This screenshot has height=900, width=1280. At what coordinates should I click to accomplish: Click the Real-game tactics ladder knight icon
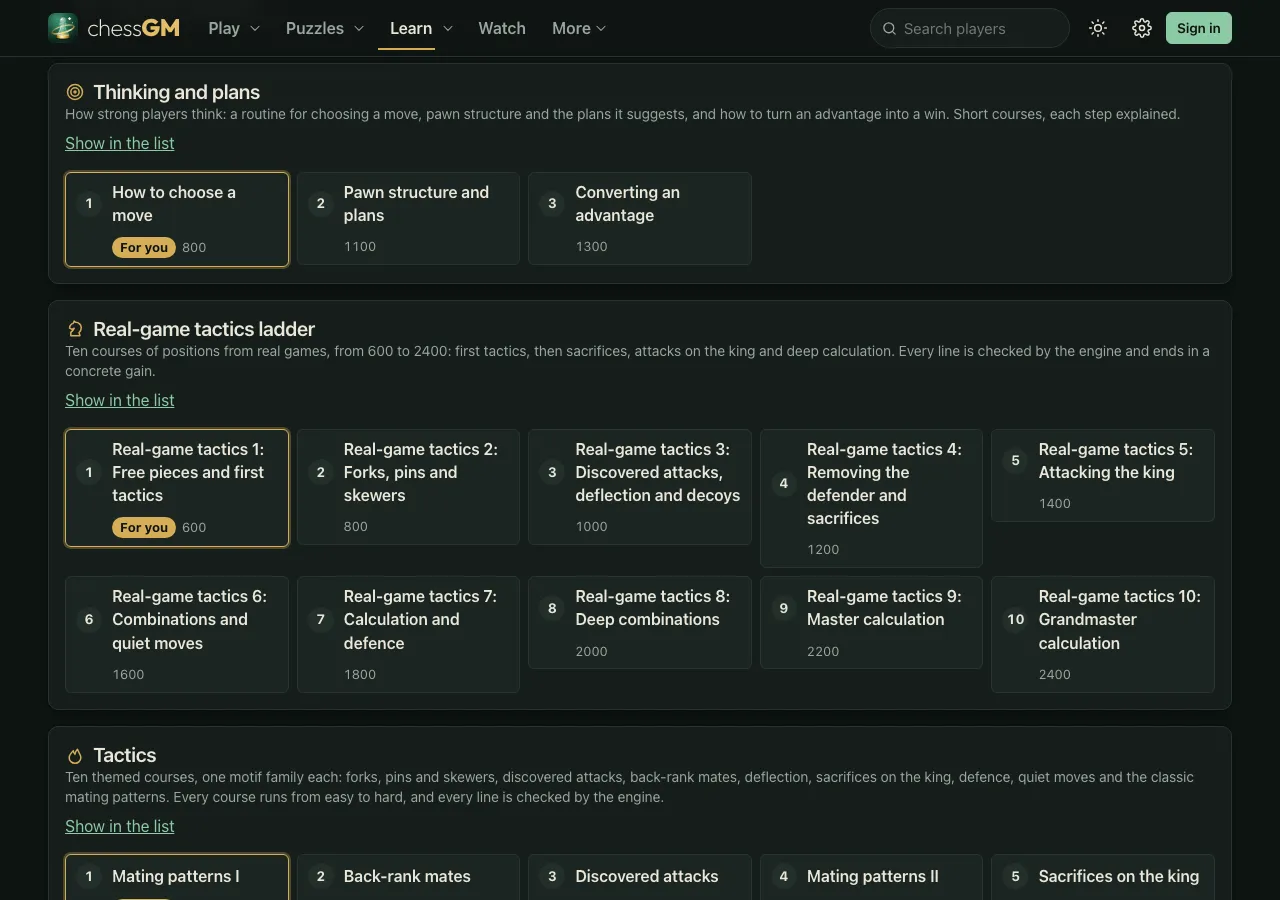pyautogui.click(x=75, y=329)
